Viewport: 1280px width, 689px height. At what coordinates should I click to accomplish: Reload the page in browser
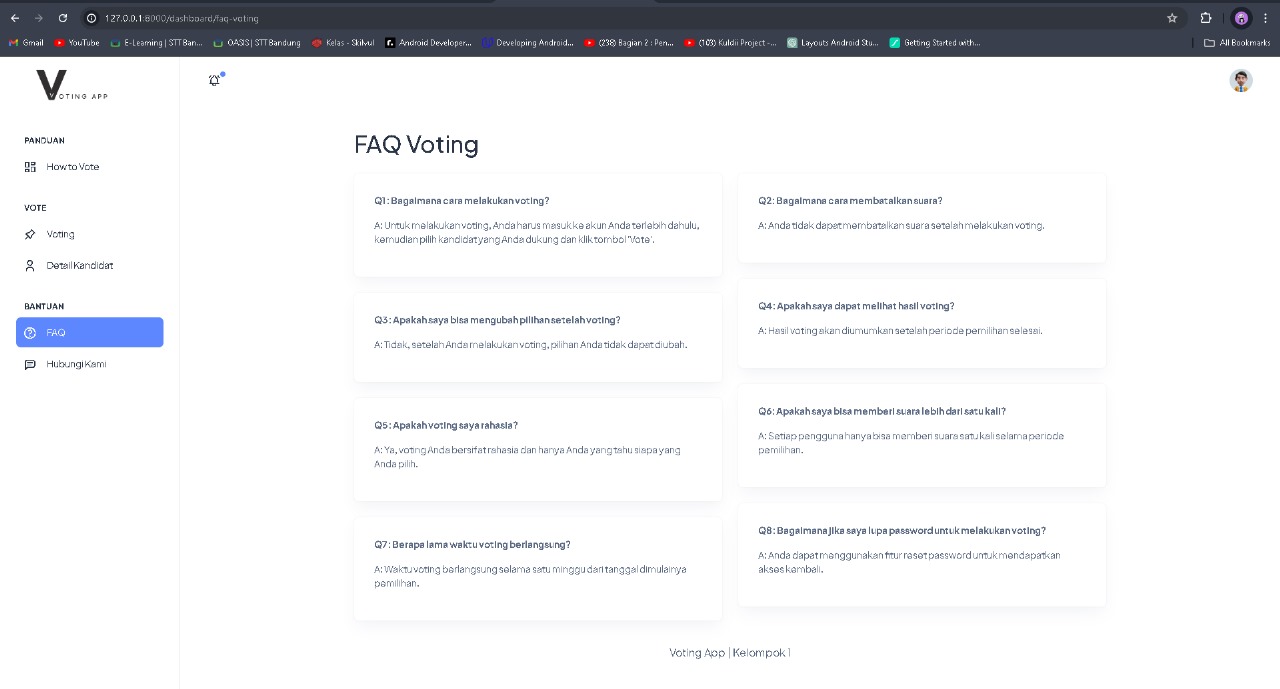coord(63,18)
